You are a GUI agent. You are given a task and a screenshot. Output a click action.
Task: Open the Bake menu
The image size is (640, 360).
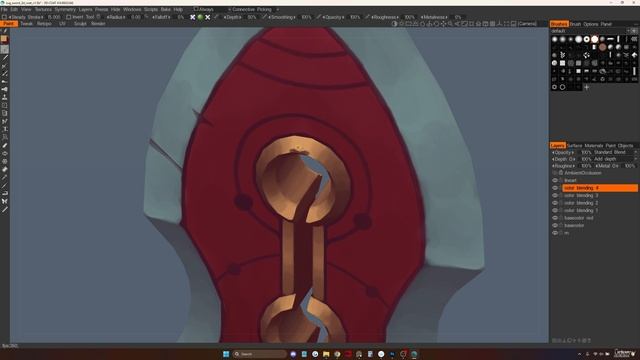(166, 9)
